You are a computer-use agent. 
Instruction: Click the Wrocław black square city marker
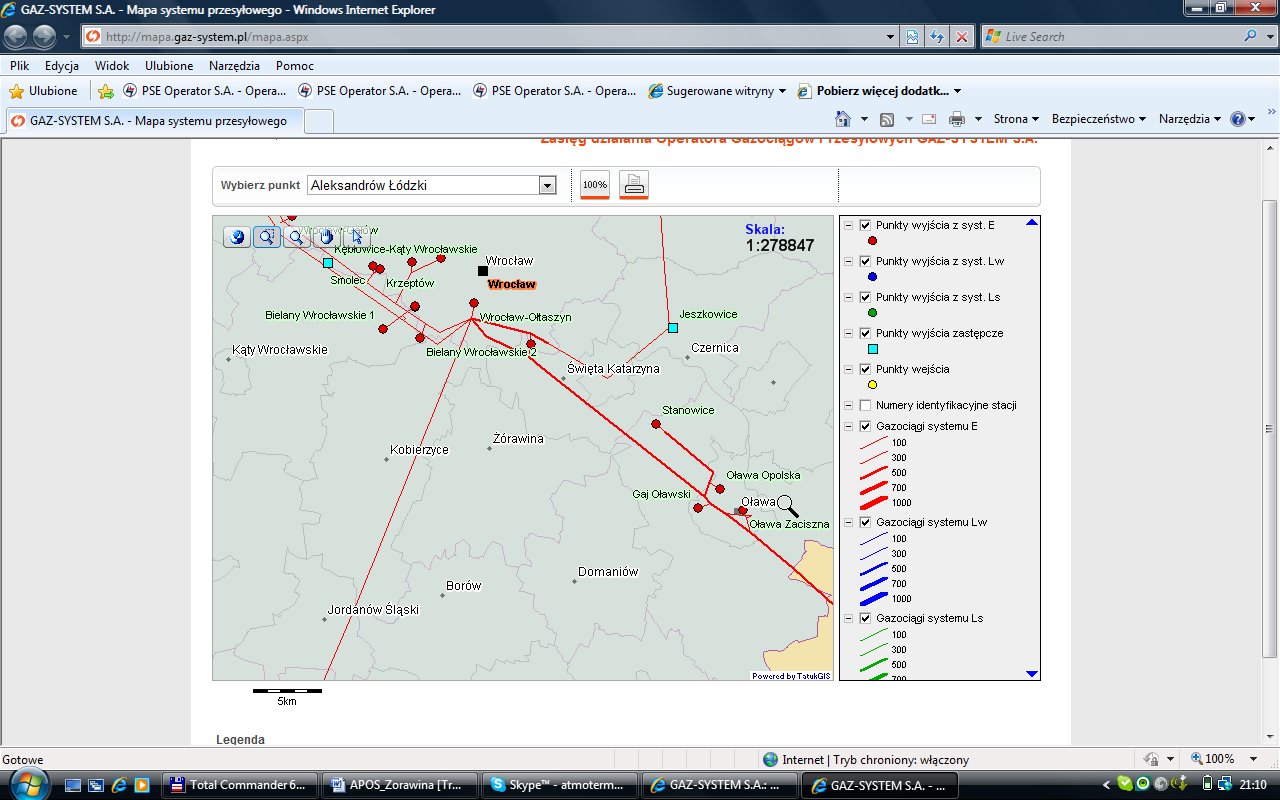pos(483,271)
